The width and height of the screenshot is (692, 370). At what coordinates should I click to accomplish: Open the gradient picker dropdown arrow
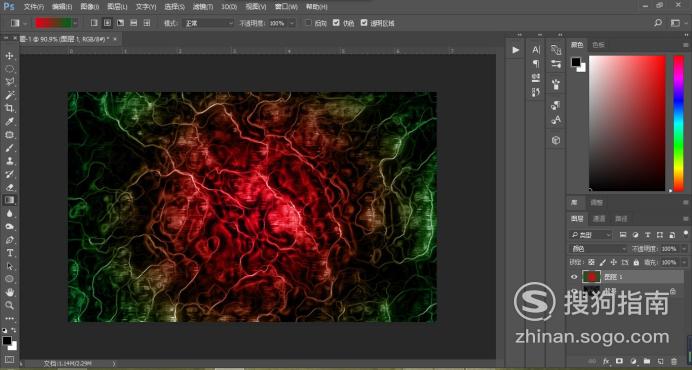point(76,23)
